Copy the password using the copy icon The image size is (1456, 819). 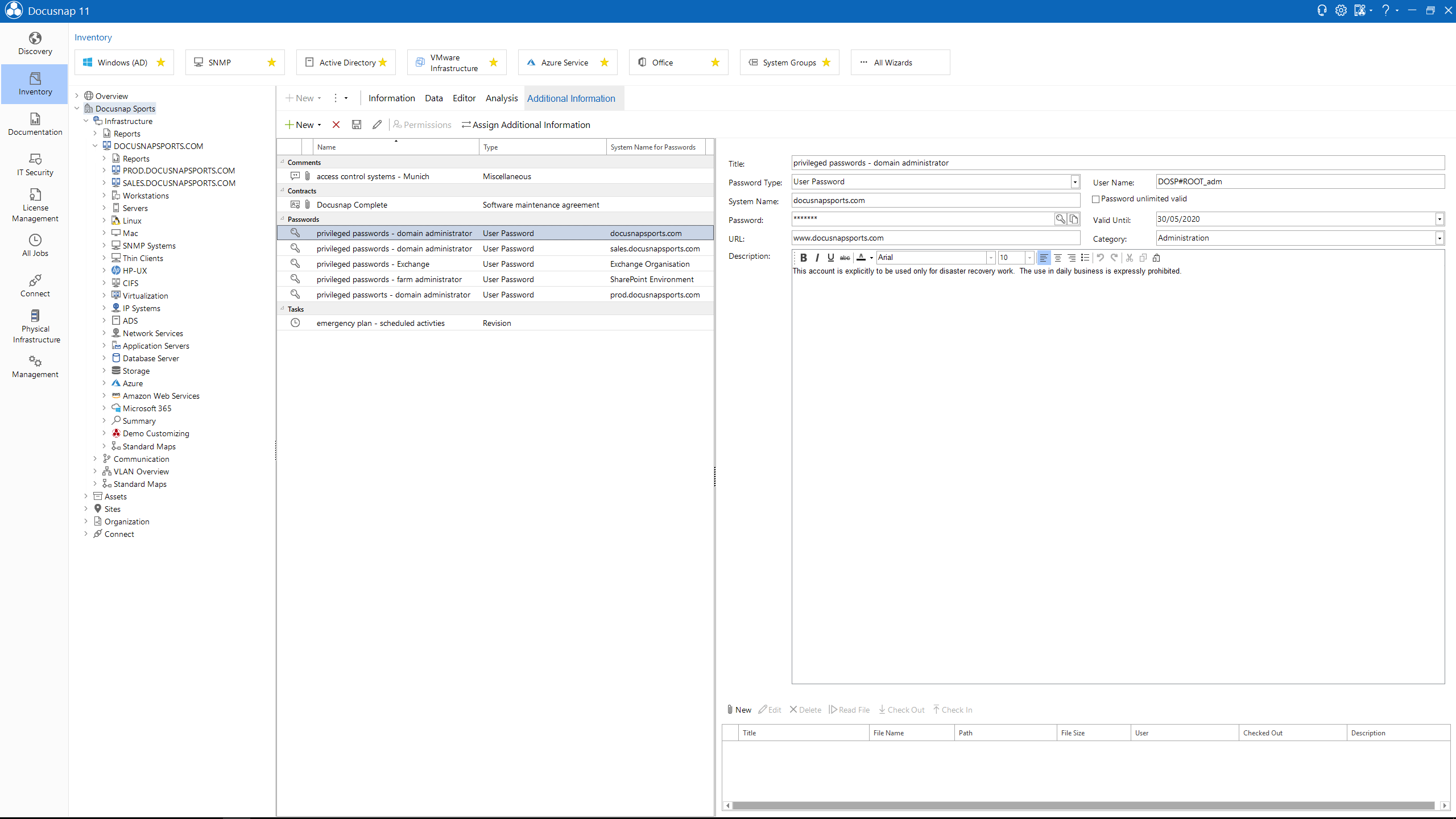tap(1074, 219)
